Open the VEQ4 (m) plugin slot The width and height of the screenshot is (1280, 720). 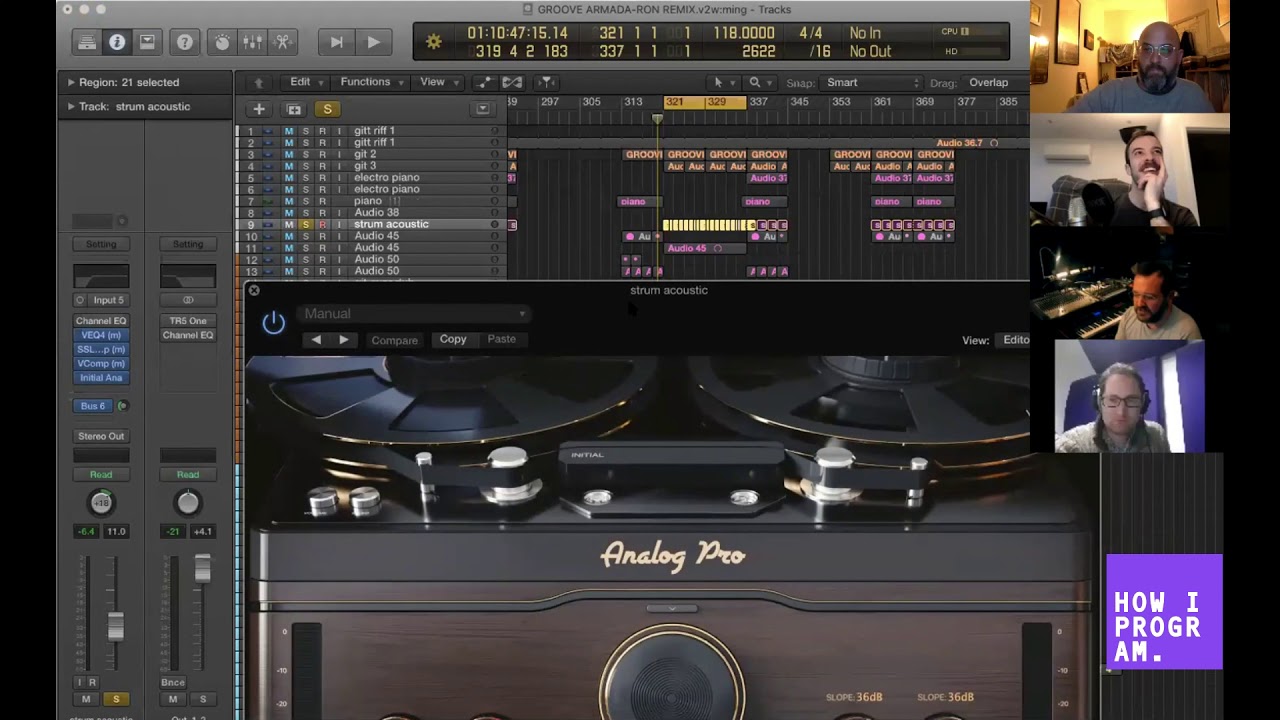click(101, 335)
